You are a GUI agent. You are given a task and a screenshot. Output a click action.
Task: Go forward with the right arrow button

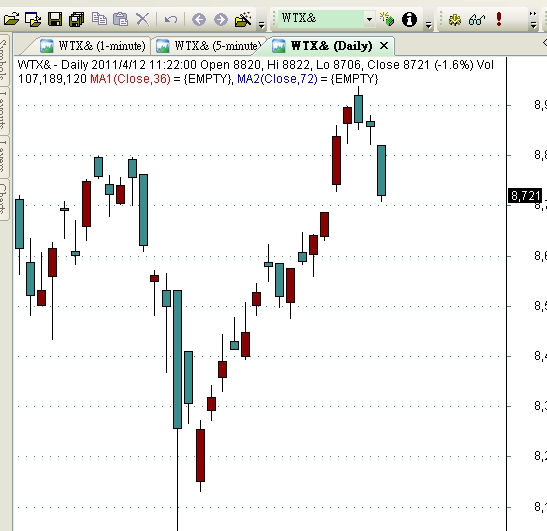220,19
